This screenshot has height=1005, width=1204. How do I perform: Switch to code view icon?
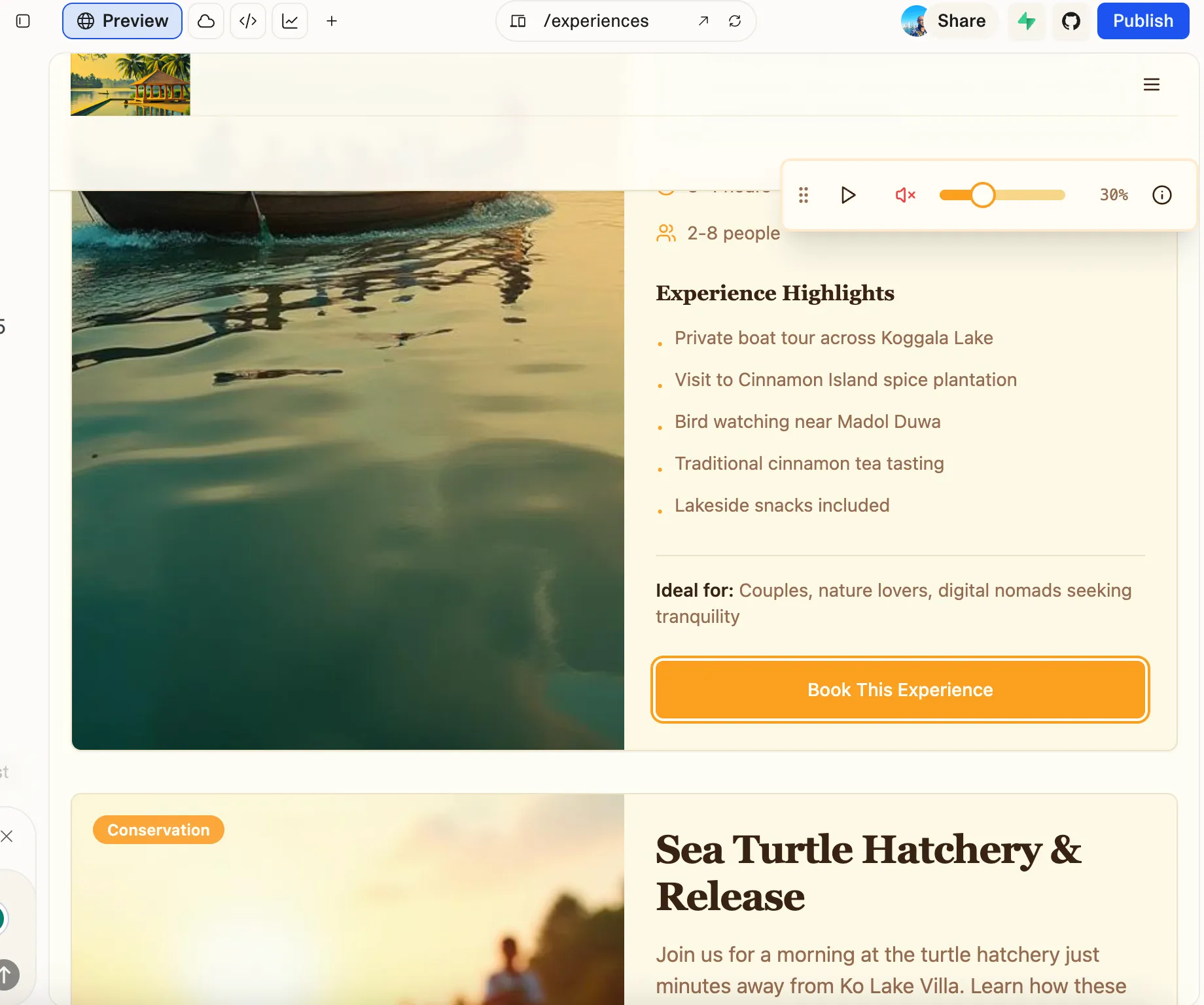pyautogui.click(x=248, y=21)
